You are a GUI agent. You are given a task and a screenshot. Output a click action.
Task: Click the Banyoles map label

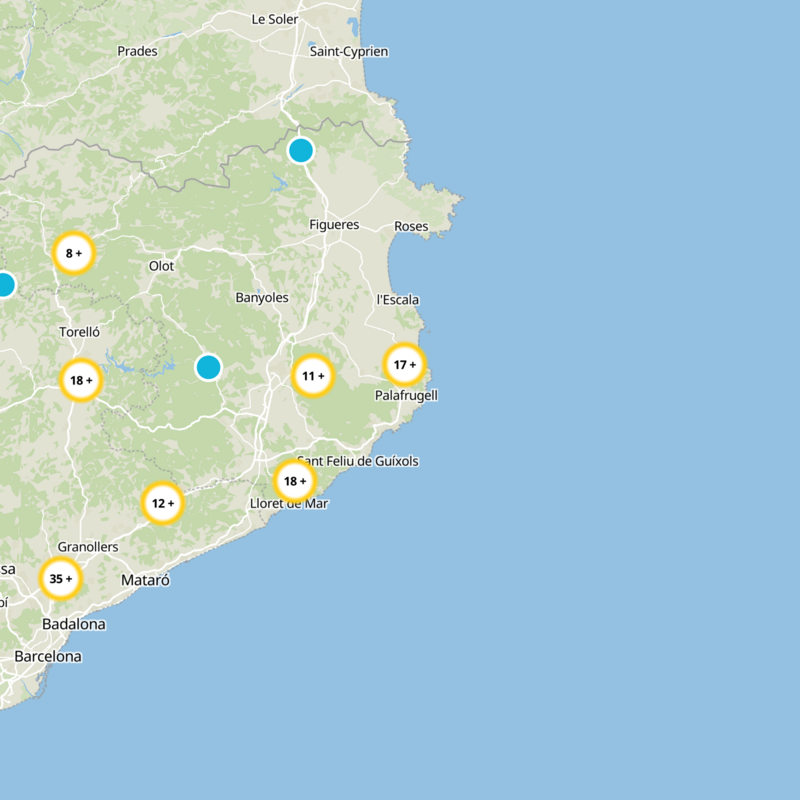click(x=262, y=298)
